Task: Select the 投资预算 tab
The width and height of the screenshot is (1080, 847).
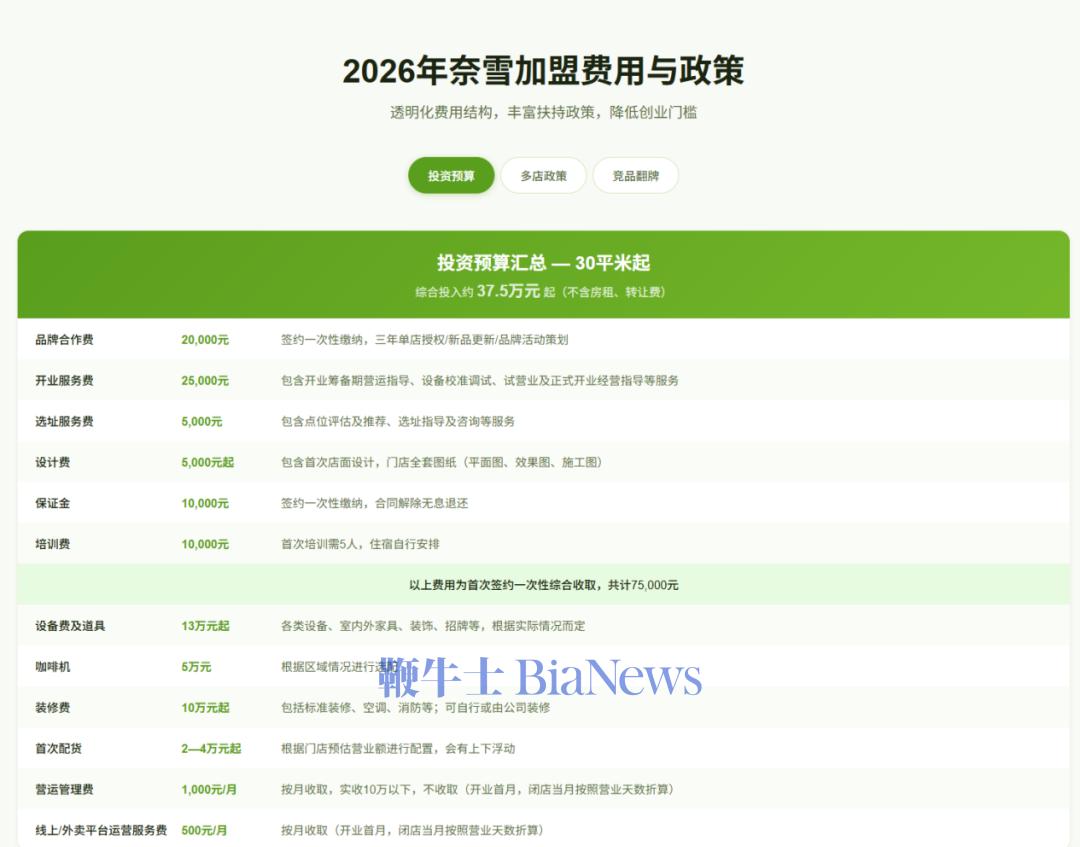Action: tap(451, 176)
